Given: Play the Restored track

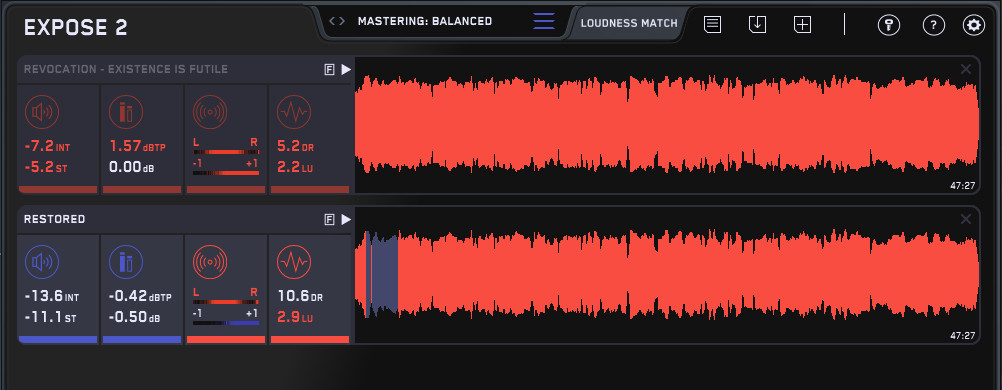Looking at the screenshot, I should point(346,220).
